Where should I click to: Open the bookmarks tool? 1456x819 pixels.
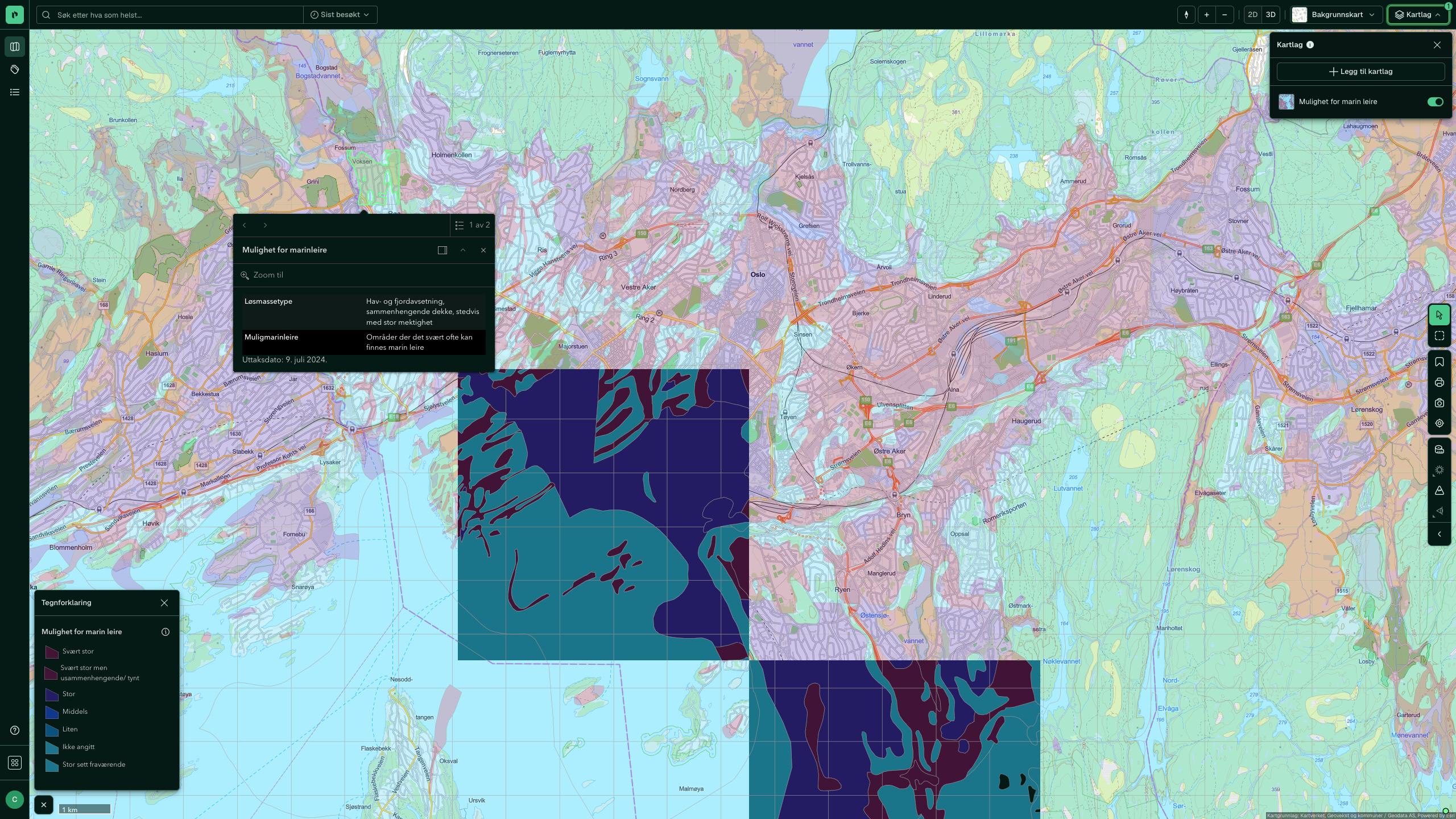[x=1440, y=362]
